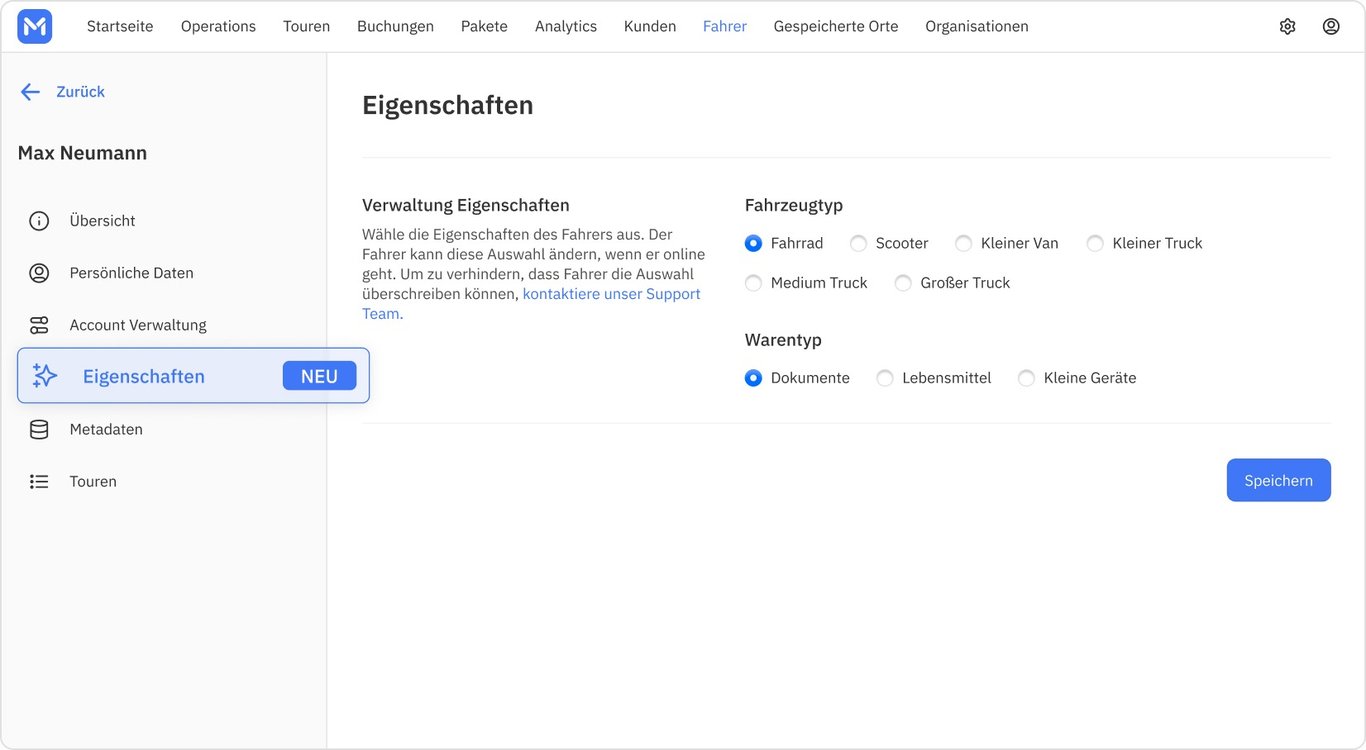Select Kleiner Van vehicle type

click(x=963, y=243)
